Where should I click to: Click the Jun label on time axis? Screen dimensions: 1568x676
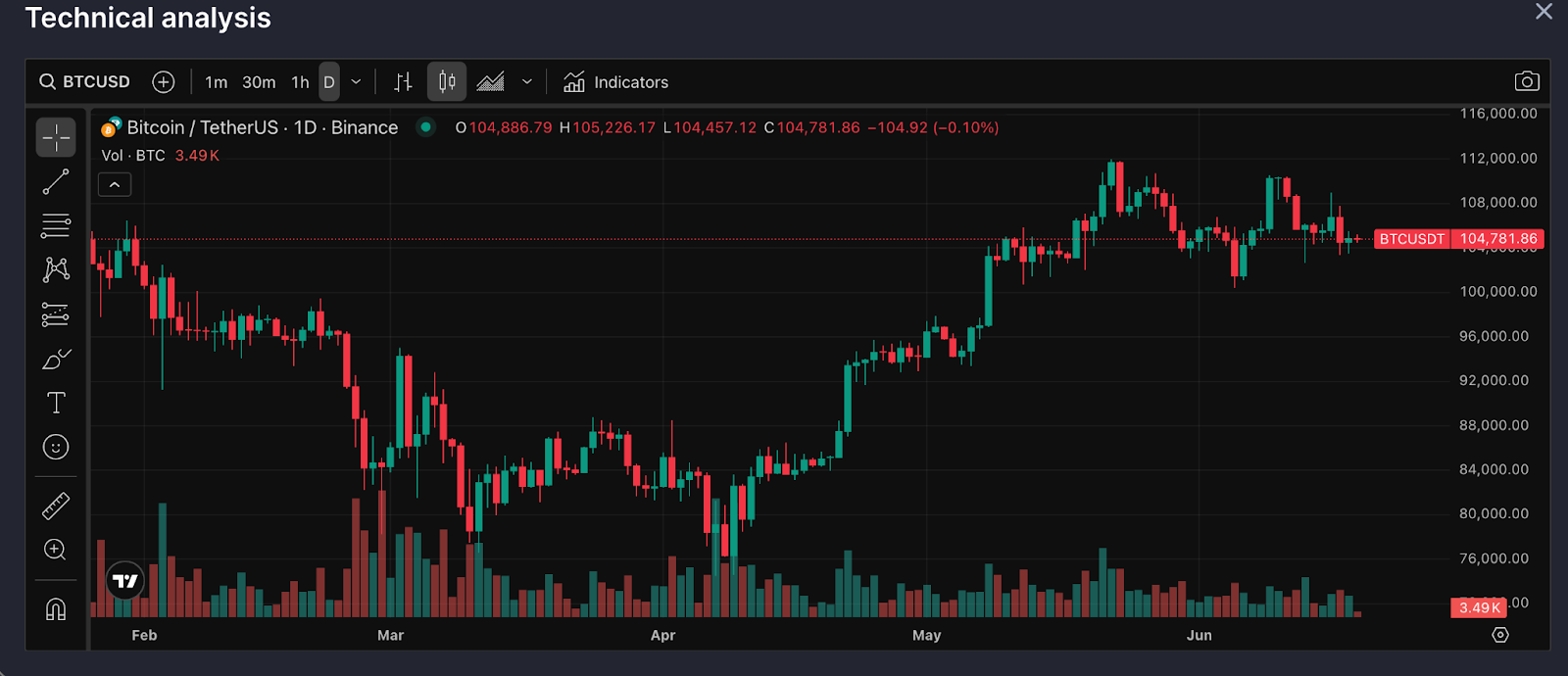[x=1200, y=635]
